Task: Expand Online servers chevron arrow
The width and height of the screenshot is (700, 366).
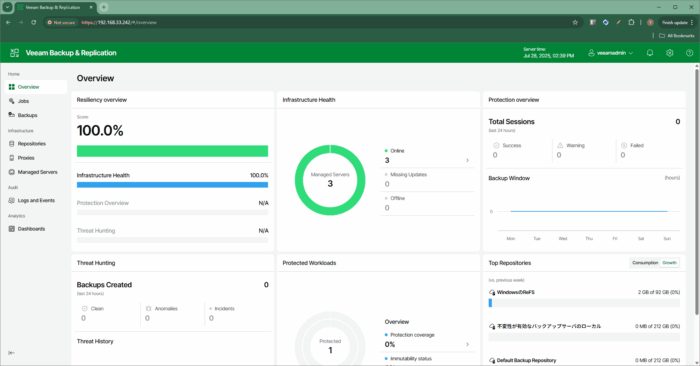Action: coord(467,160)
